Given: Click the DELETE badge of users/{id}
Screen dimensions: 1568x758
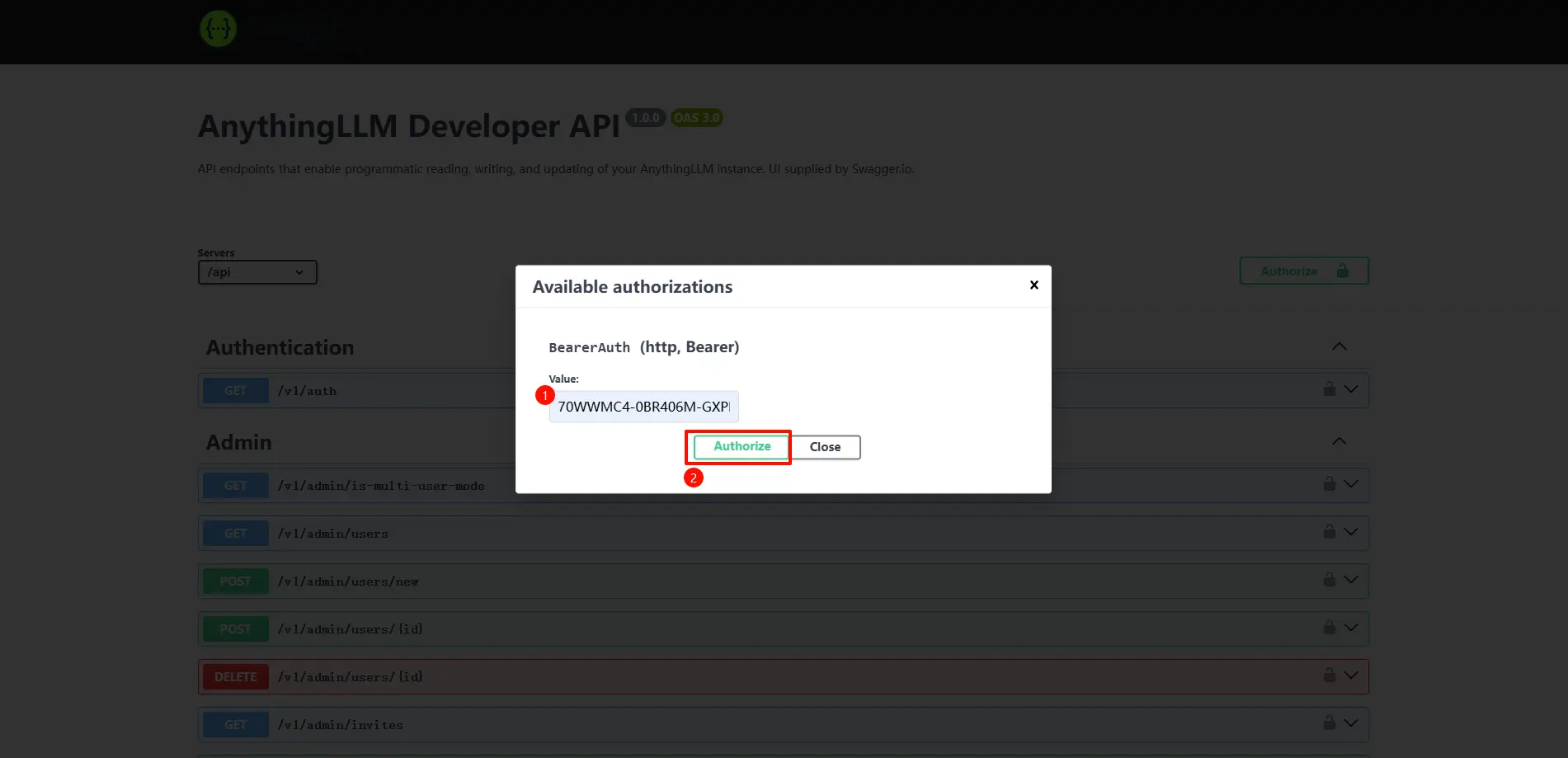Looking at the screenshot, I should tap(236, 677).
